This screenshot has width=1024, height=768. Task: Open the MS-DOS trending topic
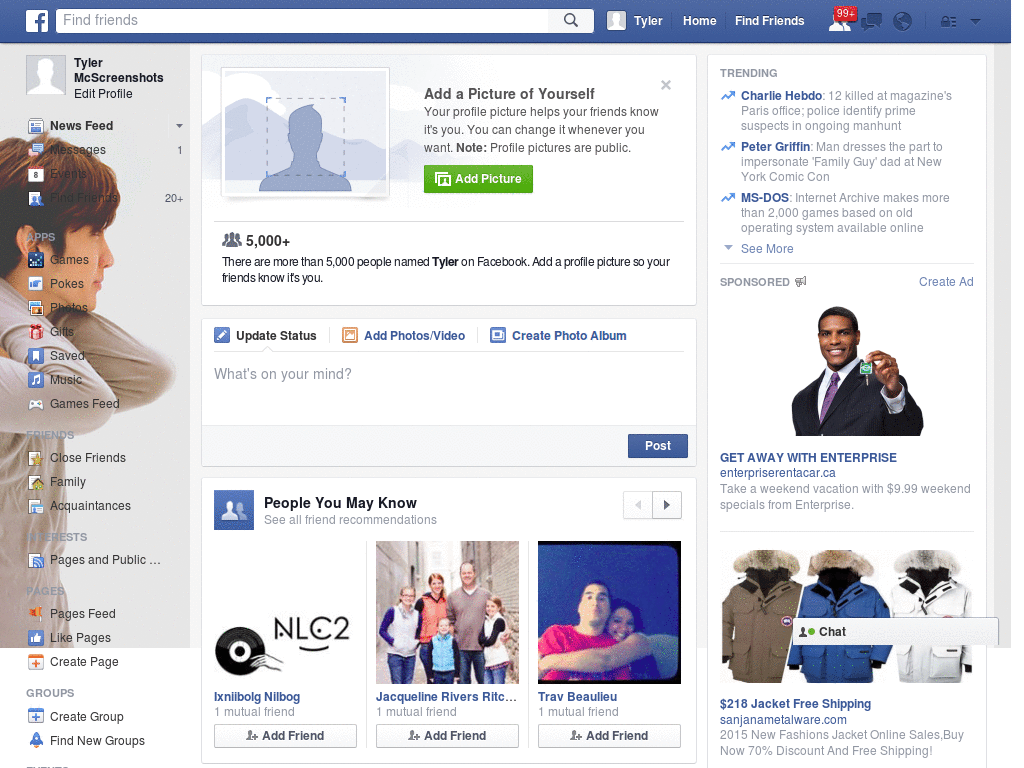pyautogui.click(x=765, y=198)
